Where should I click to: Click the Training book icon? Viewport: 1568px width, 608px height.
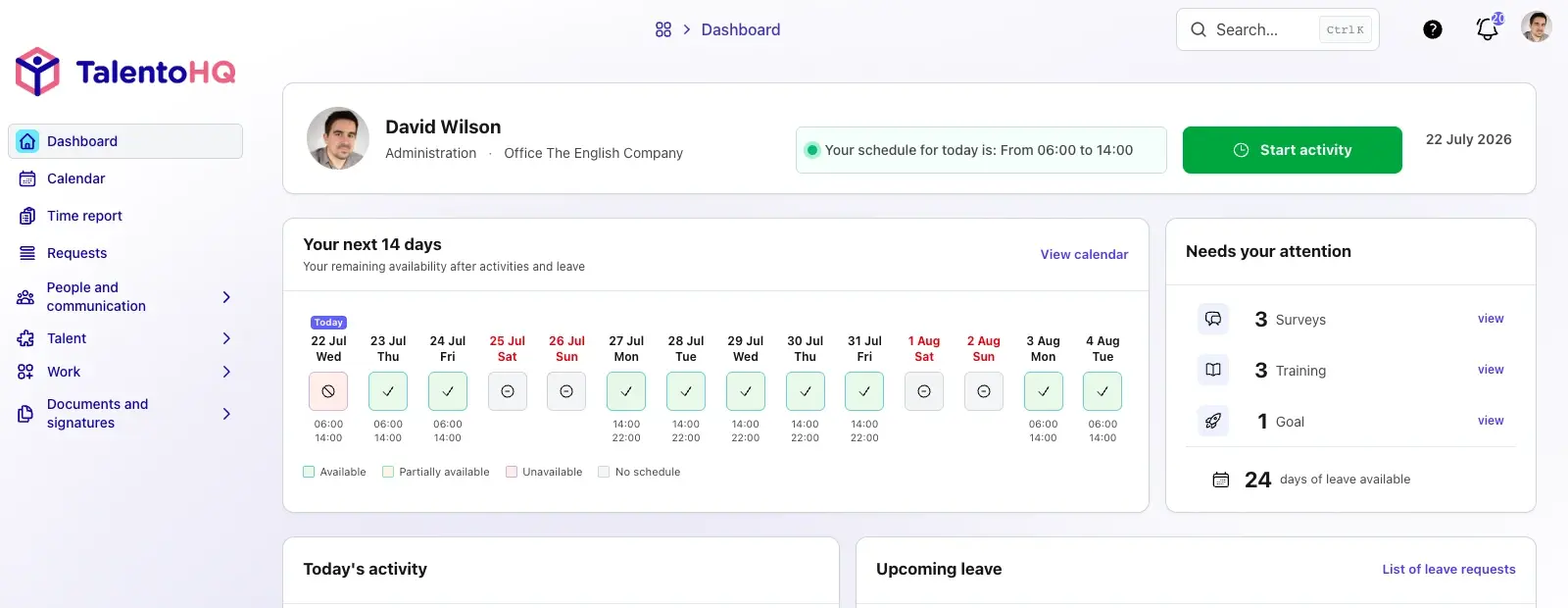point(1213,370)
